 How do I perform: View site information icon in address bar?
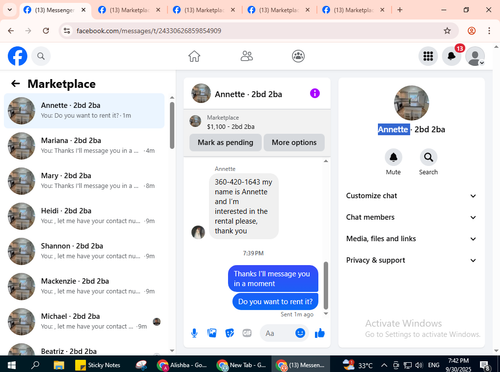coord(67,31)
